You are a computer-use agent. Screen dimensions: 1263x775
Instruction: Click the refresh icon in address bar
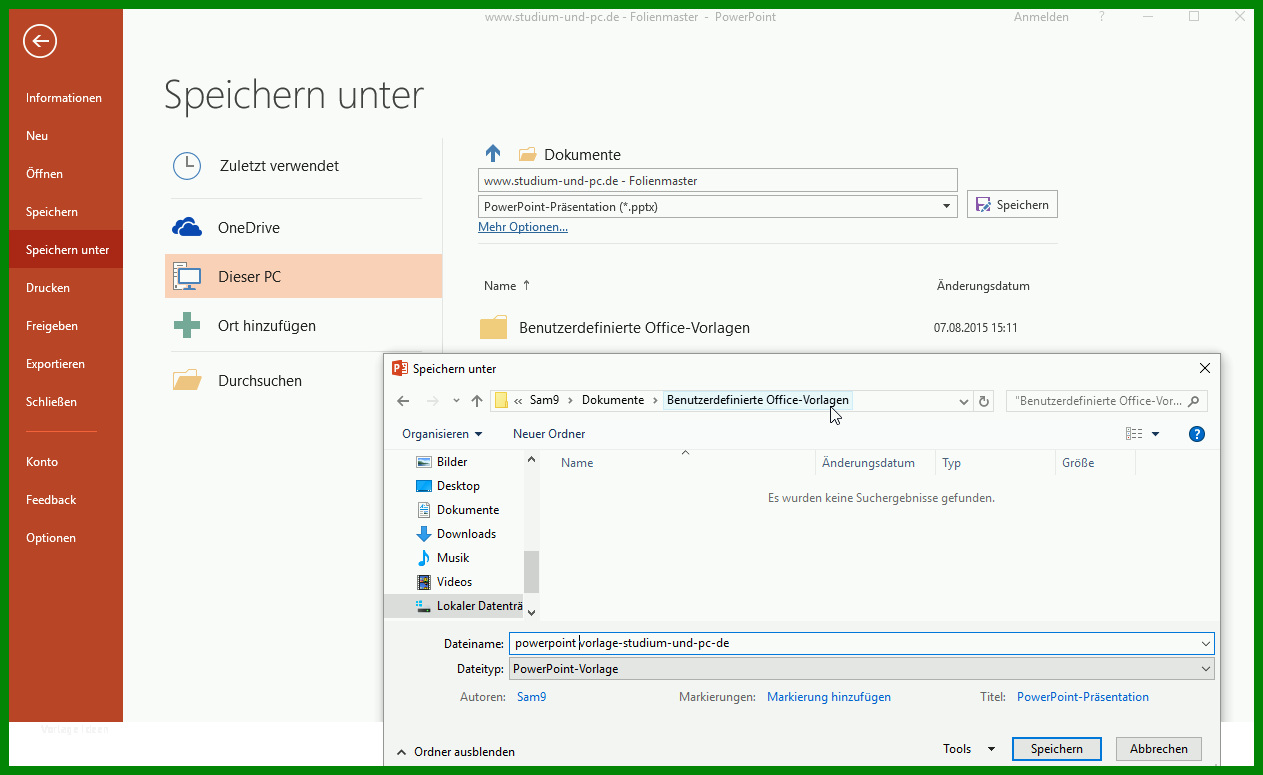[x=984, y=401]
